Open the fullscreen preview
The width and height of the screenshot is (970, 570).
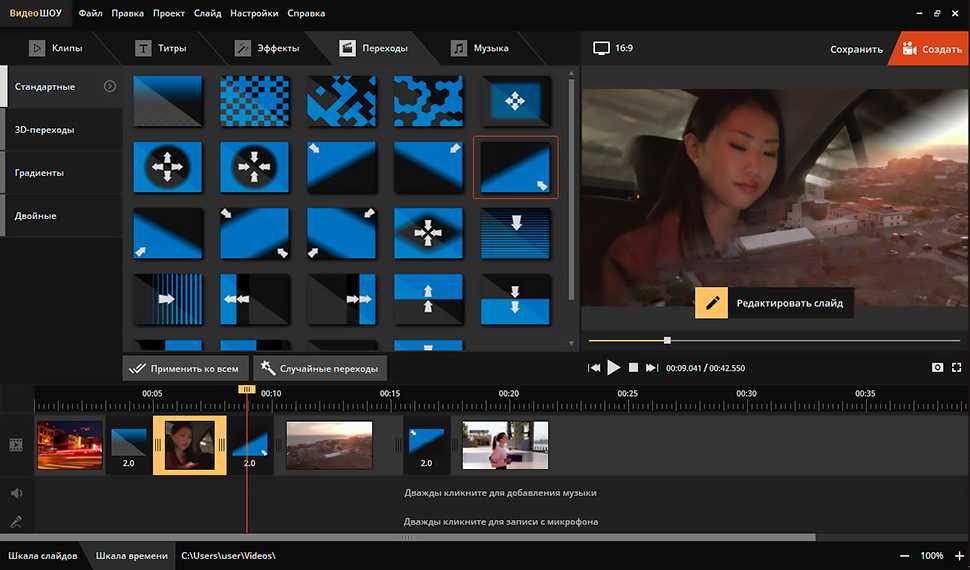pos(956,368)
